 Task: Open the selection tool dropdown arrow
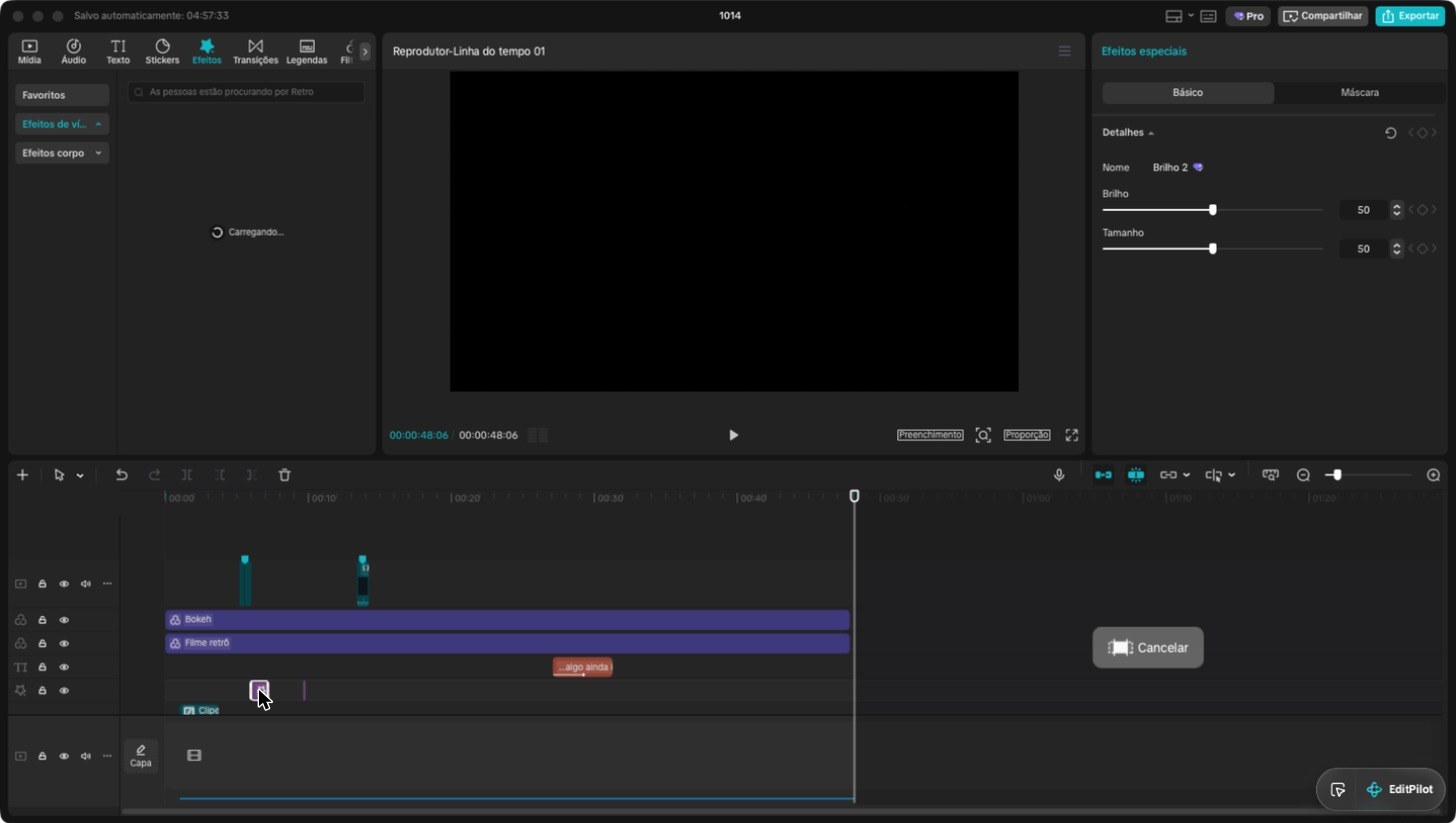pos(80,476)
